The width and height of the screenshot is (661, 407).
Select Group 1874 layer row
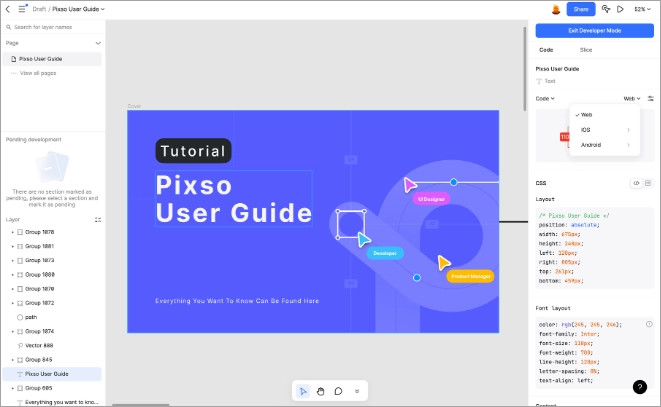pos(52,332)
